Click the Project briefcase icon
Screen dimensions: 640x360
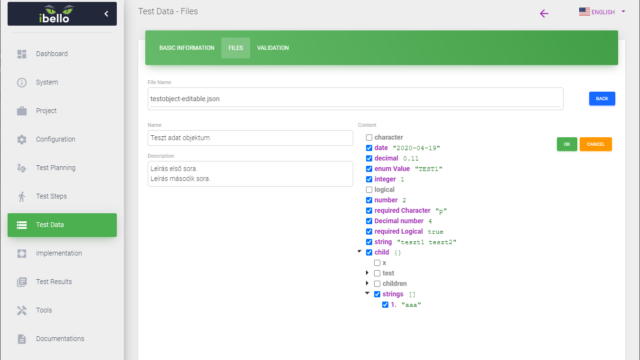pos(22,111)
